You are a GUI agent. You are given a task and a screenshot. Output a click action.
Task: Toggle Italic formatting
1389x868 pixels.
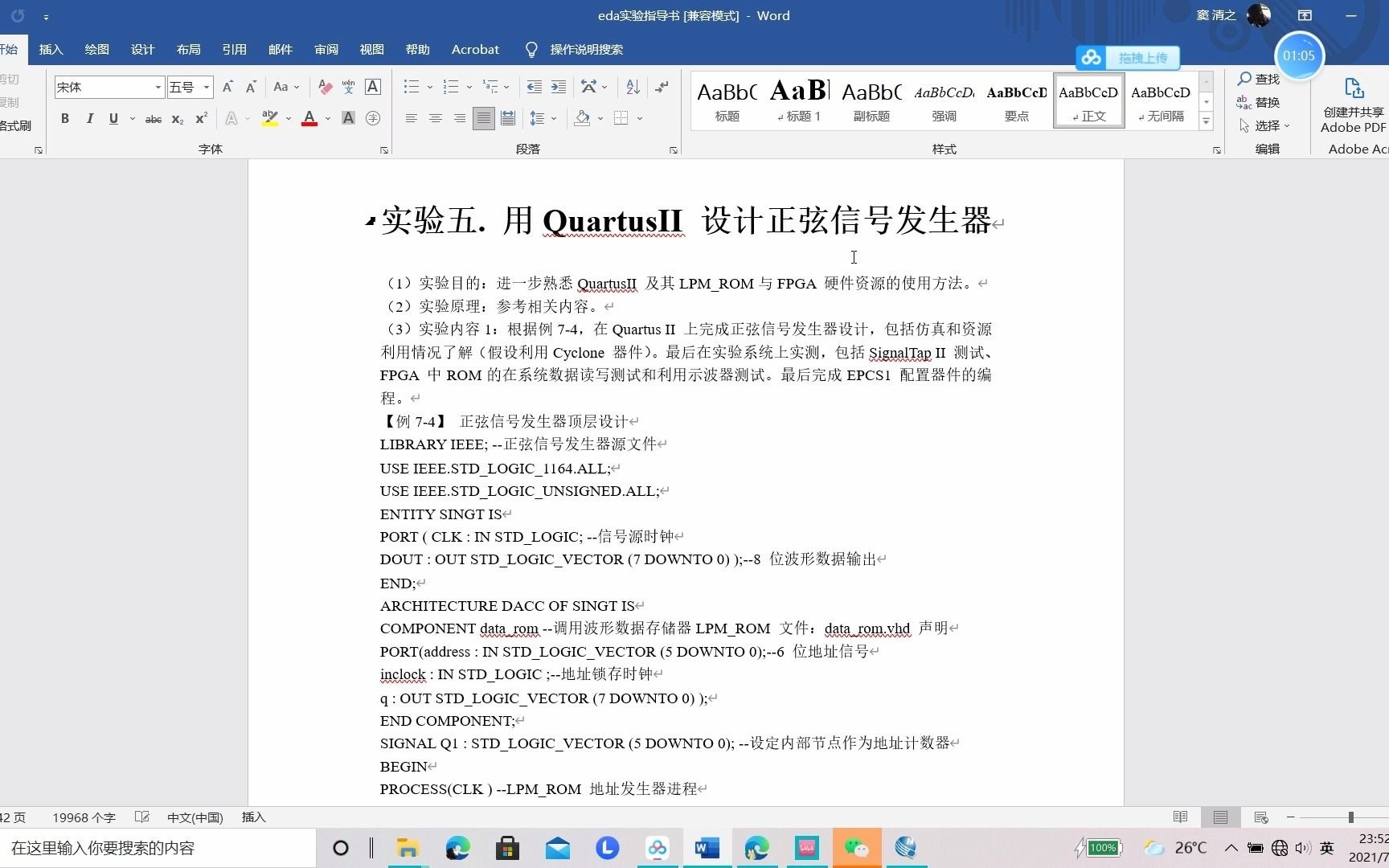pos(89,118)
